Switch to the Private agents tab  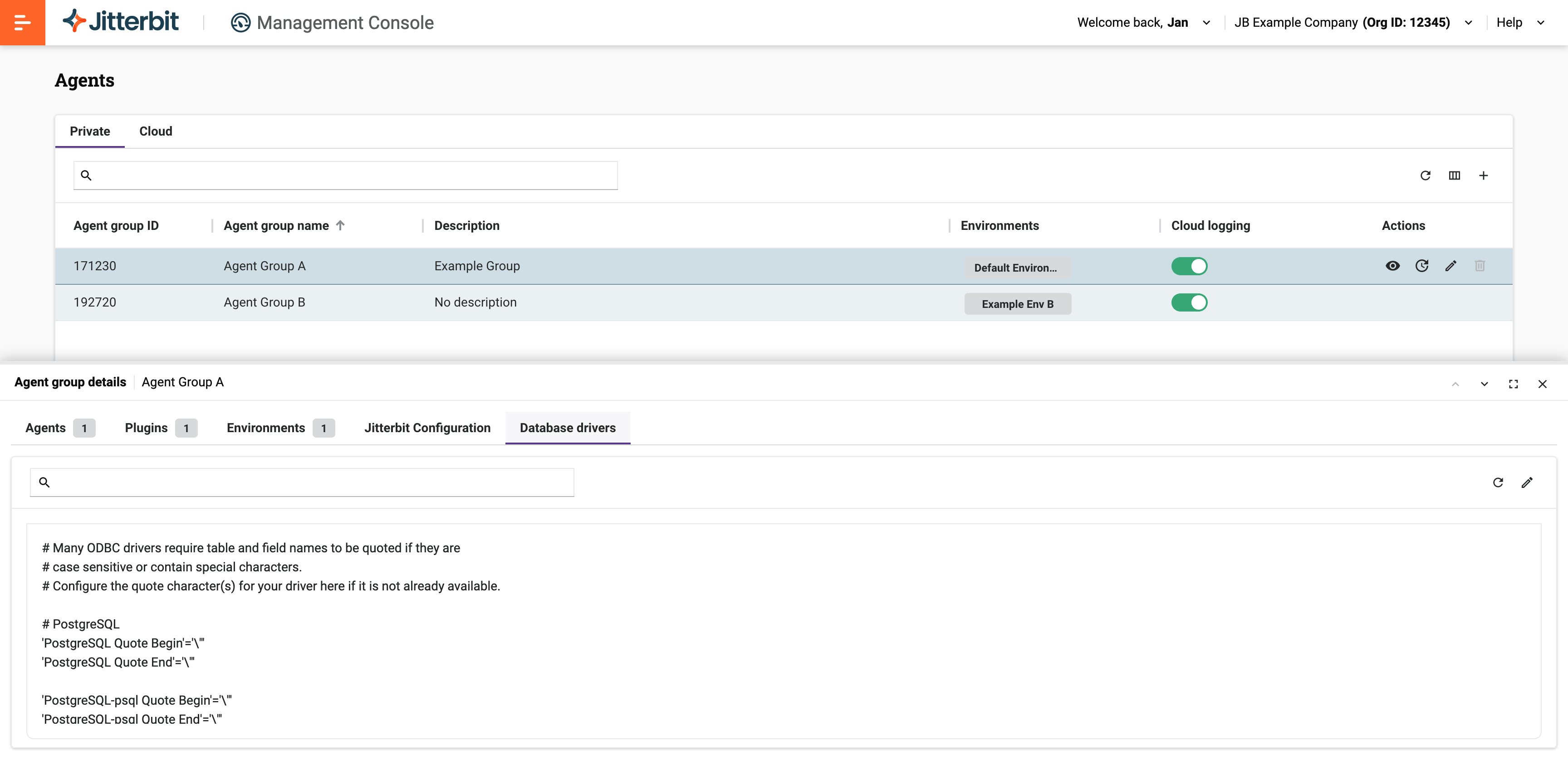90,132
